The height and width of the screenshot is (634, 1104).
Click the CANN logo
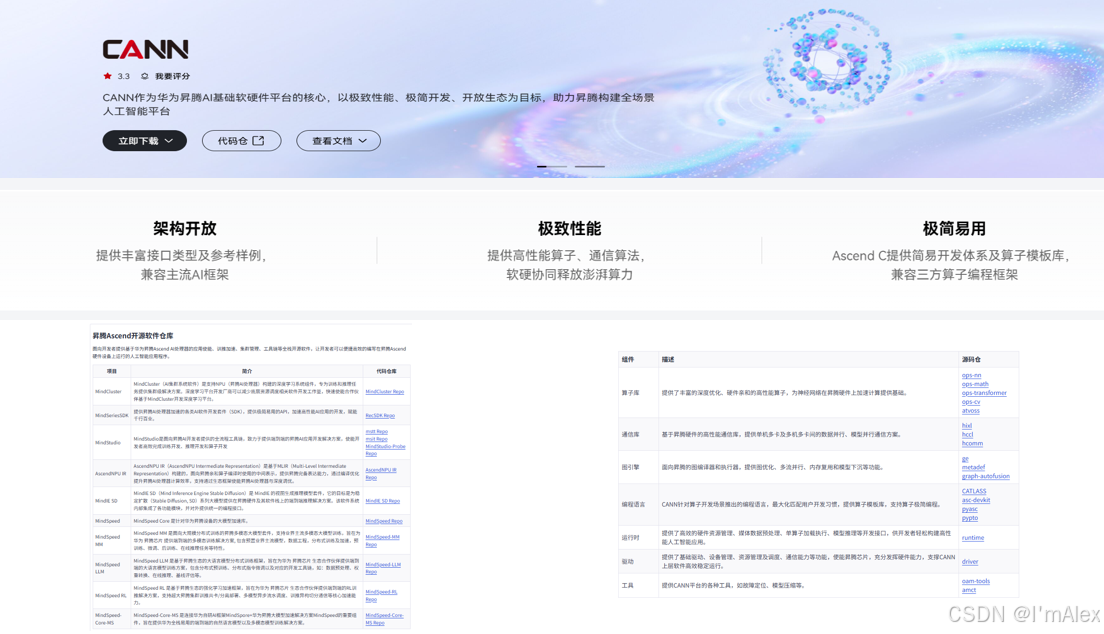point(146,47)
